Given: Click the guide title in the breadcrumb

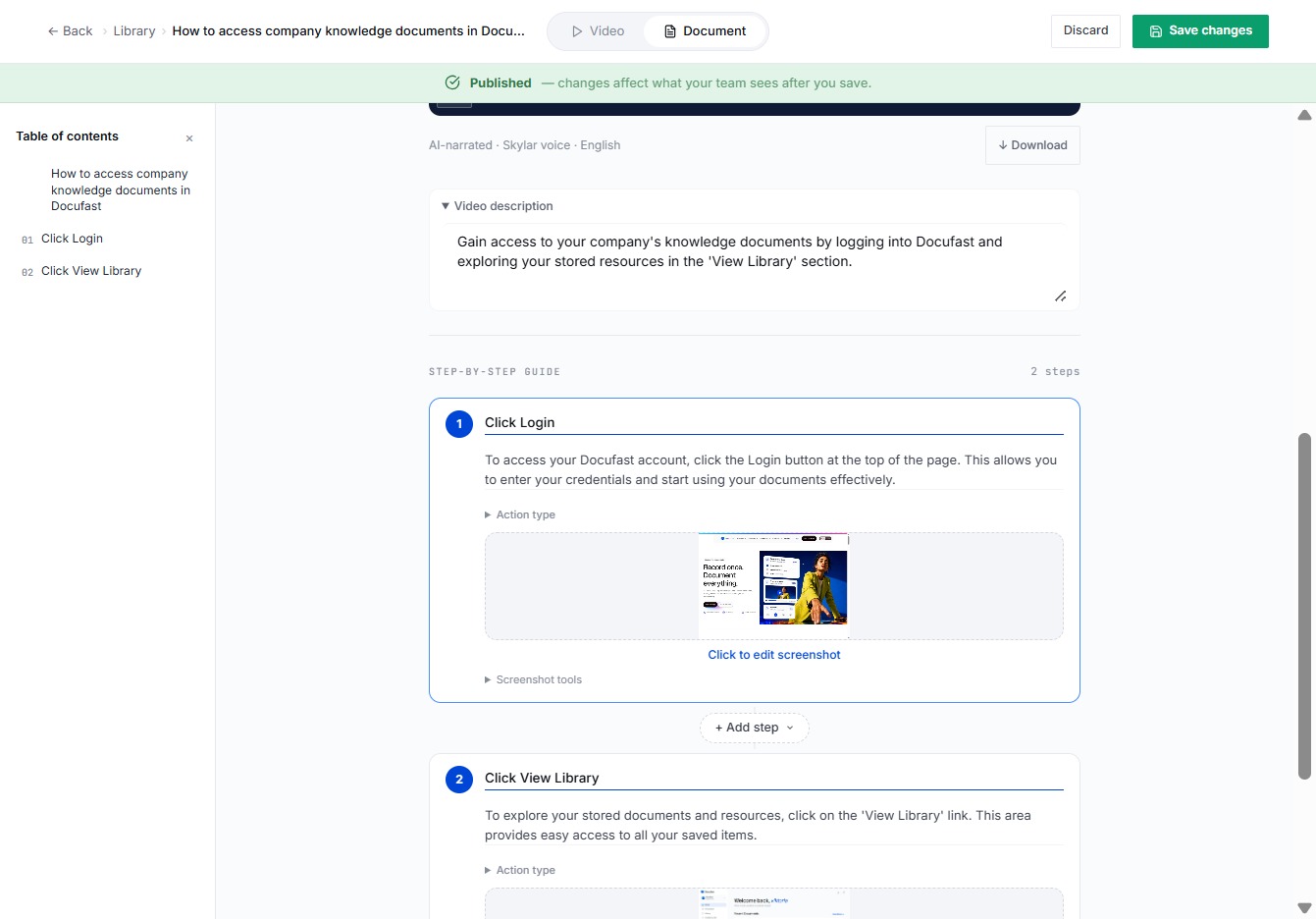Looking at the screenshot, I should 348,31.
